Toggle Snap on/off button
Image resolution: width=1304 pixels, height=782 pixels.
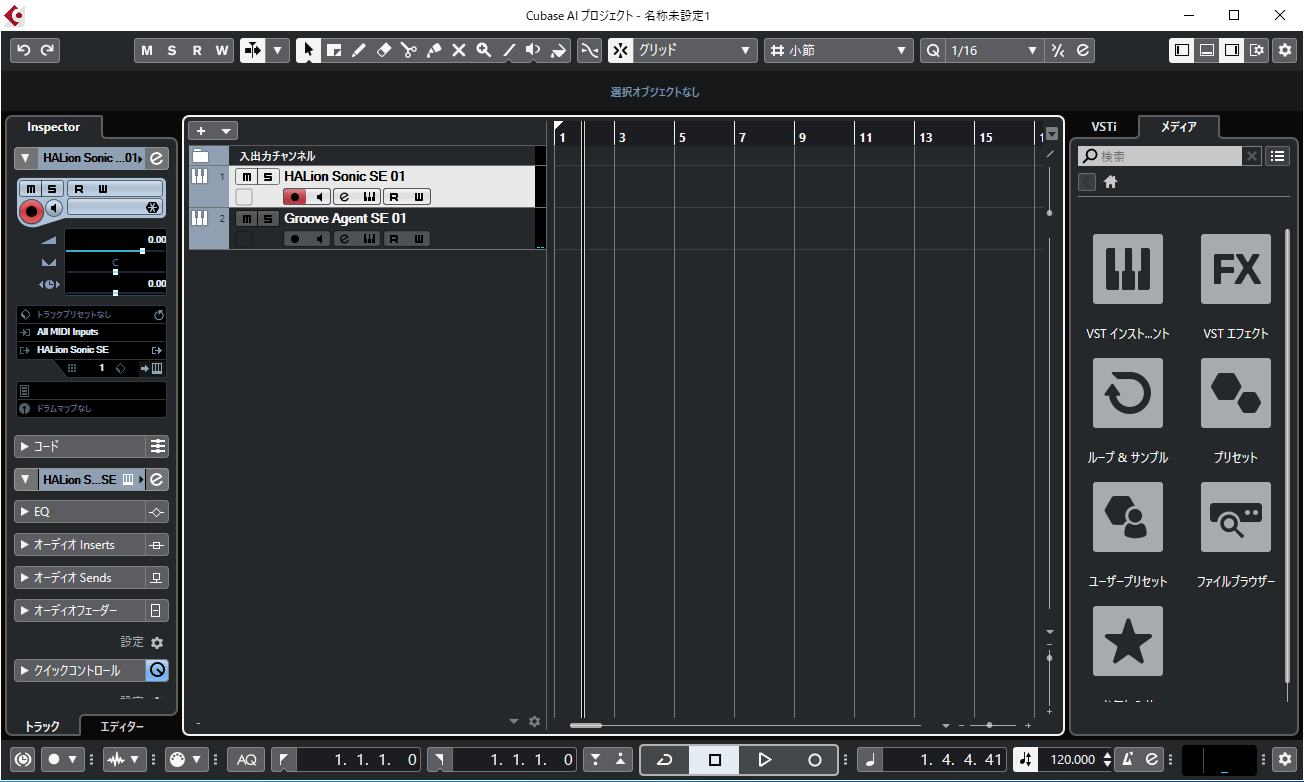[x=621, y=50]
